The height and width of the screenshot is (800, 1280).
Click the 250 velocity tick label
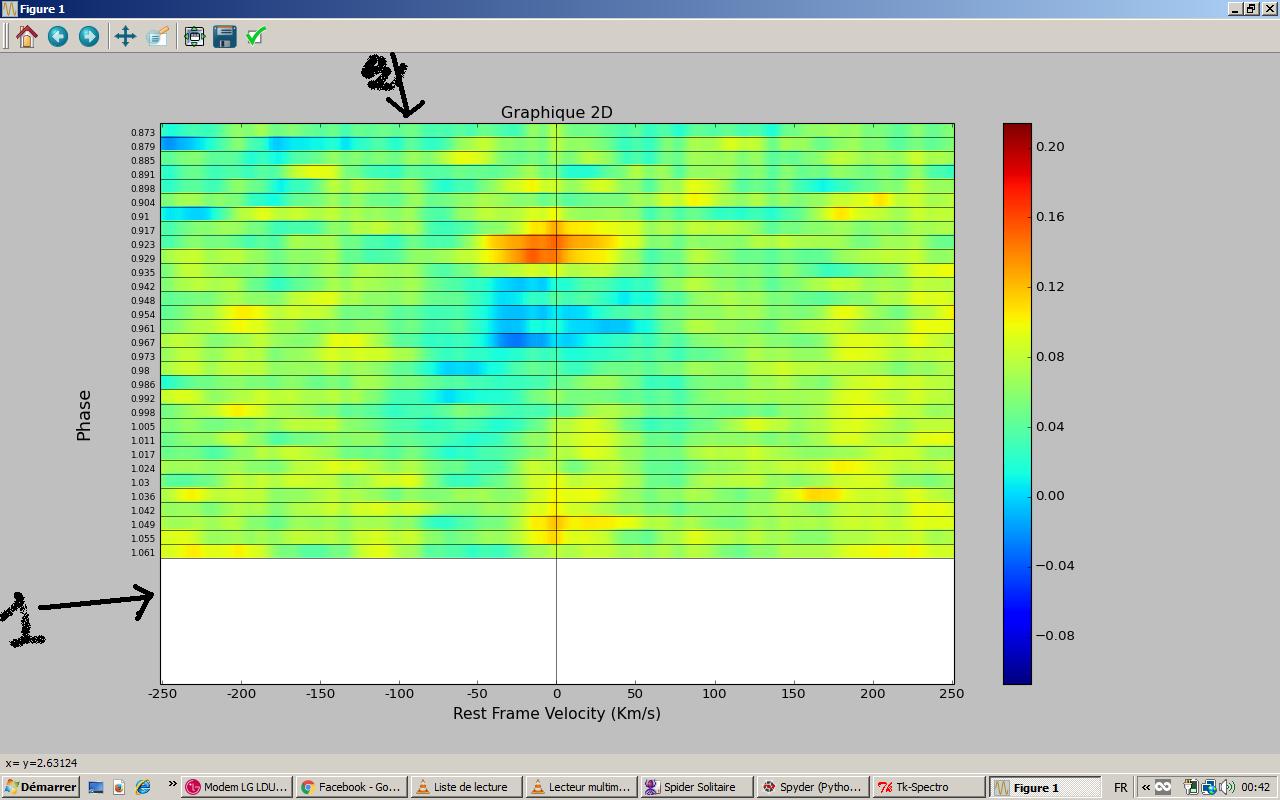[x=952, y=693]
